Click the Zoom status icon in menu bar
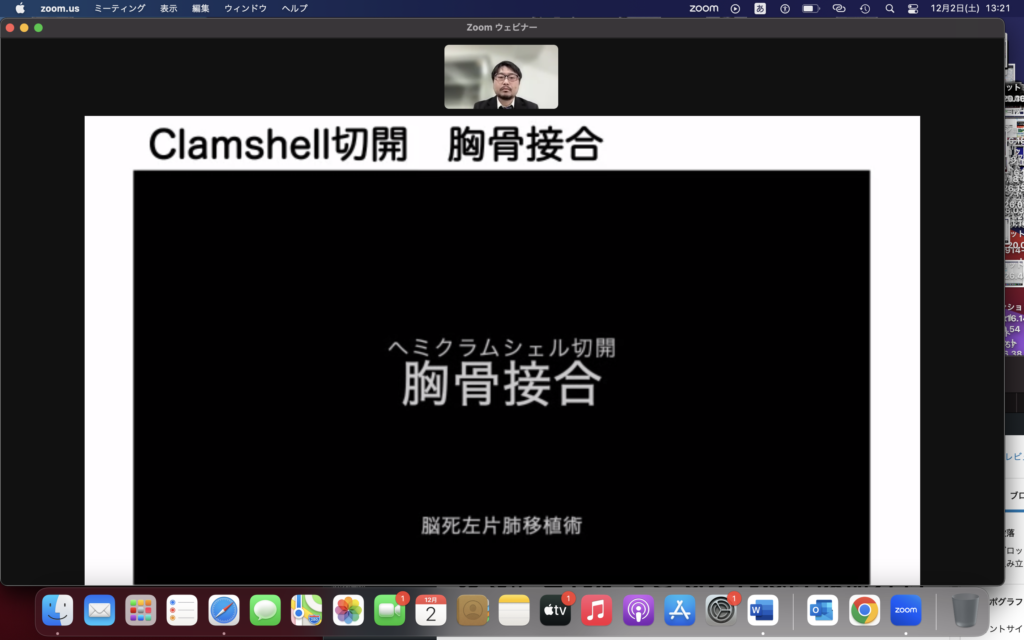Screen dimensions: 1024x640 pyautogui.click(x=704, y=8)
